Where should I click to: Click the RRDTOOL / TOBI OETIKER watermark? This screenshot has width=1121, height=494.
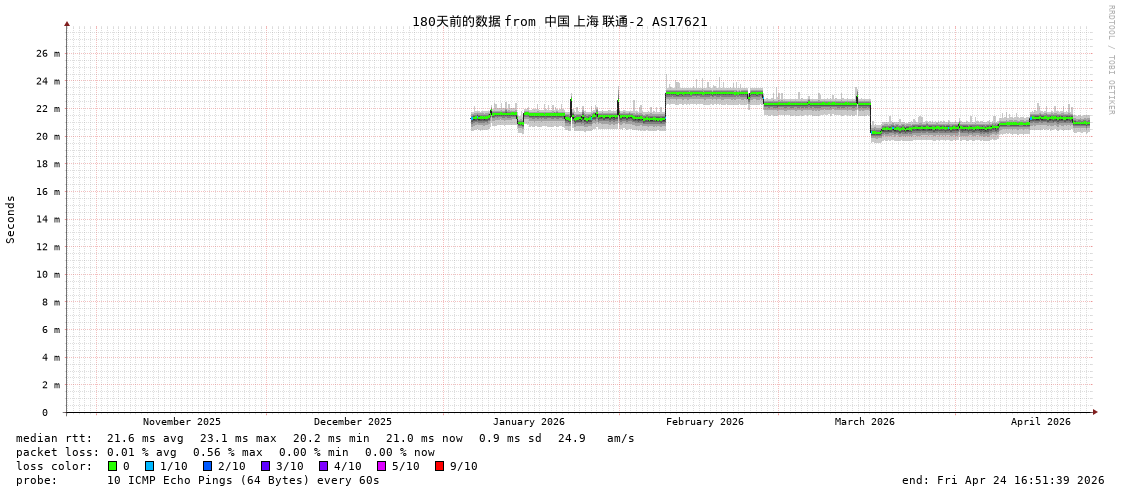click(1110, 60)
